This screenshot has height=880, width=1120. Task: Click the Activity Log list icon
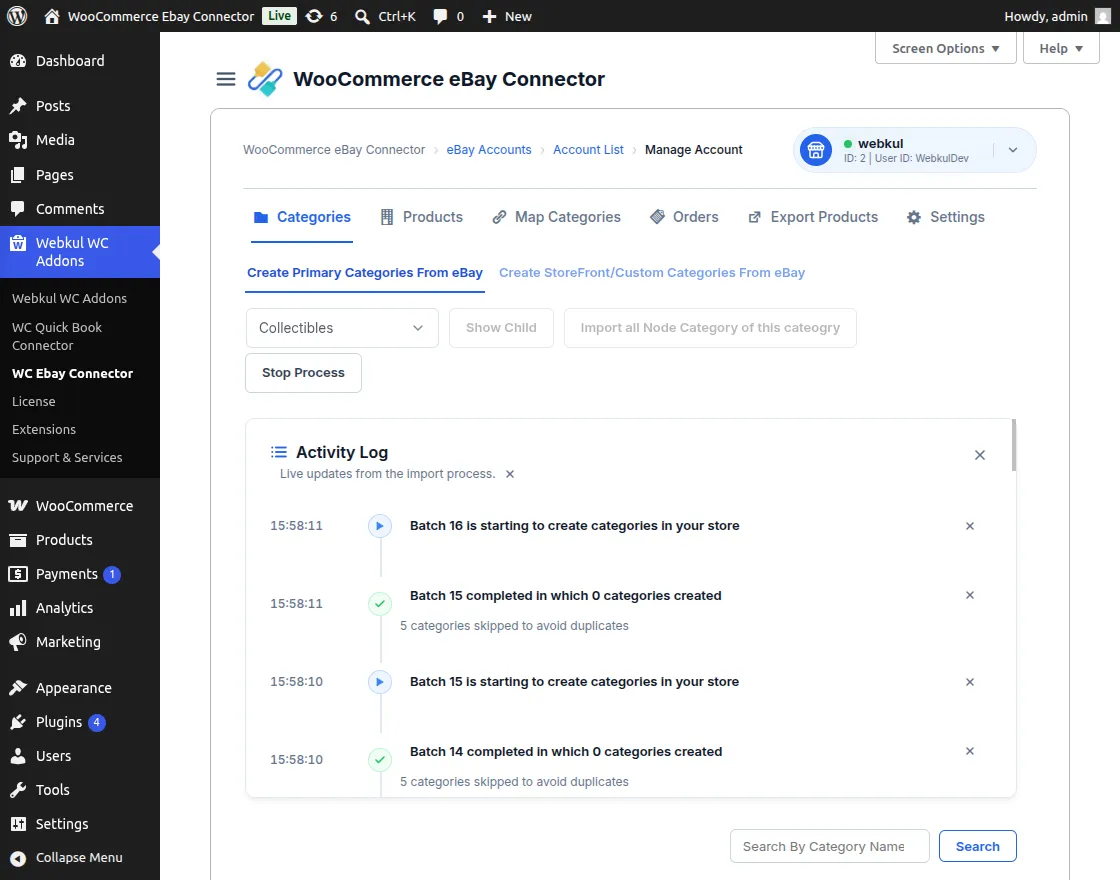tap(279, 452)
